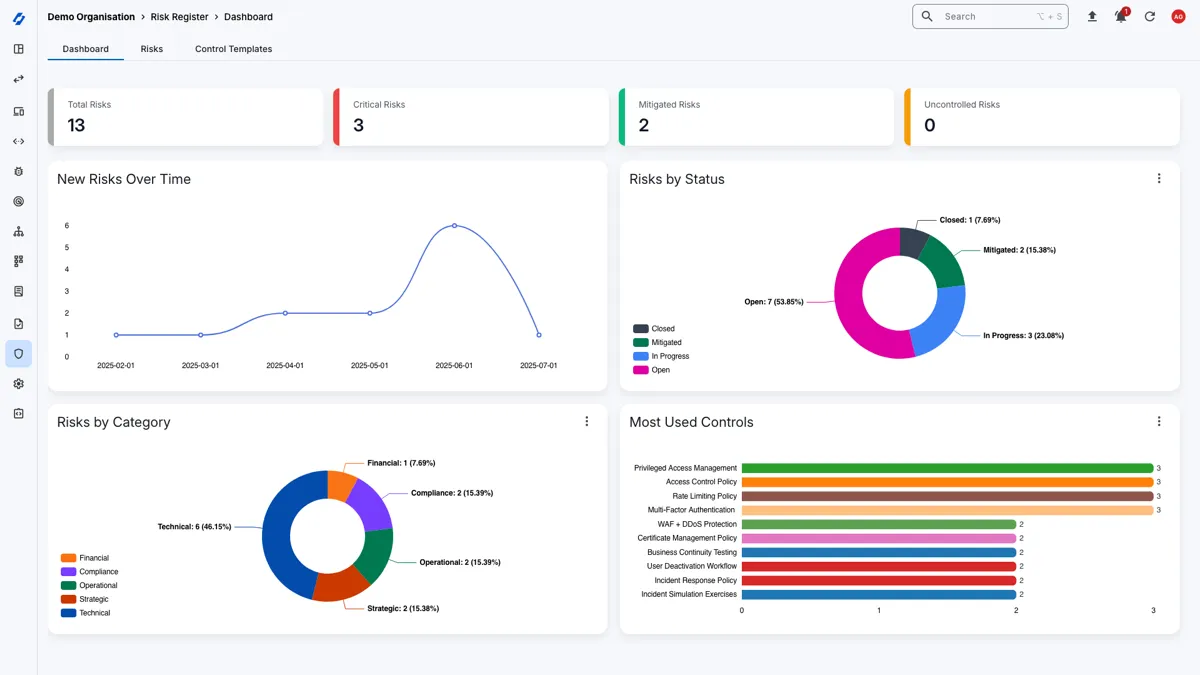Switch to the Risks tab
Image resolution: width=1200 pixels, height=675 pixels.
click(x=151, y=48)
